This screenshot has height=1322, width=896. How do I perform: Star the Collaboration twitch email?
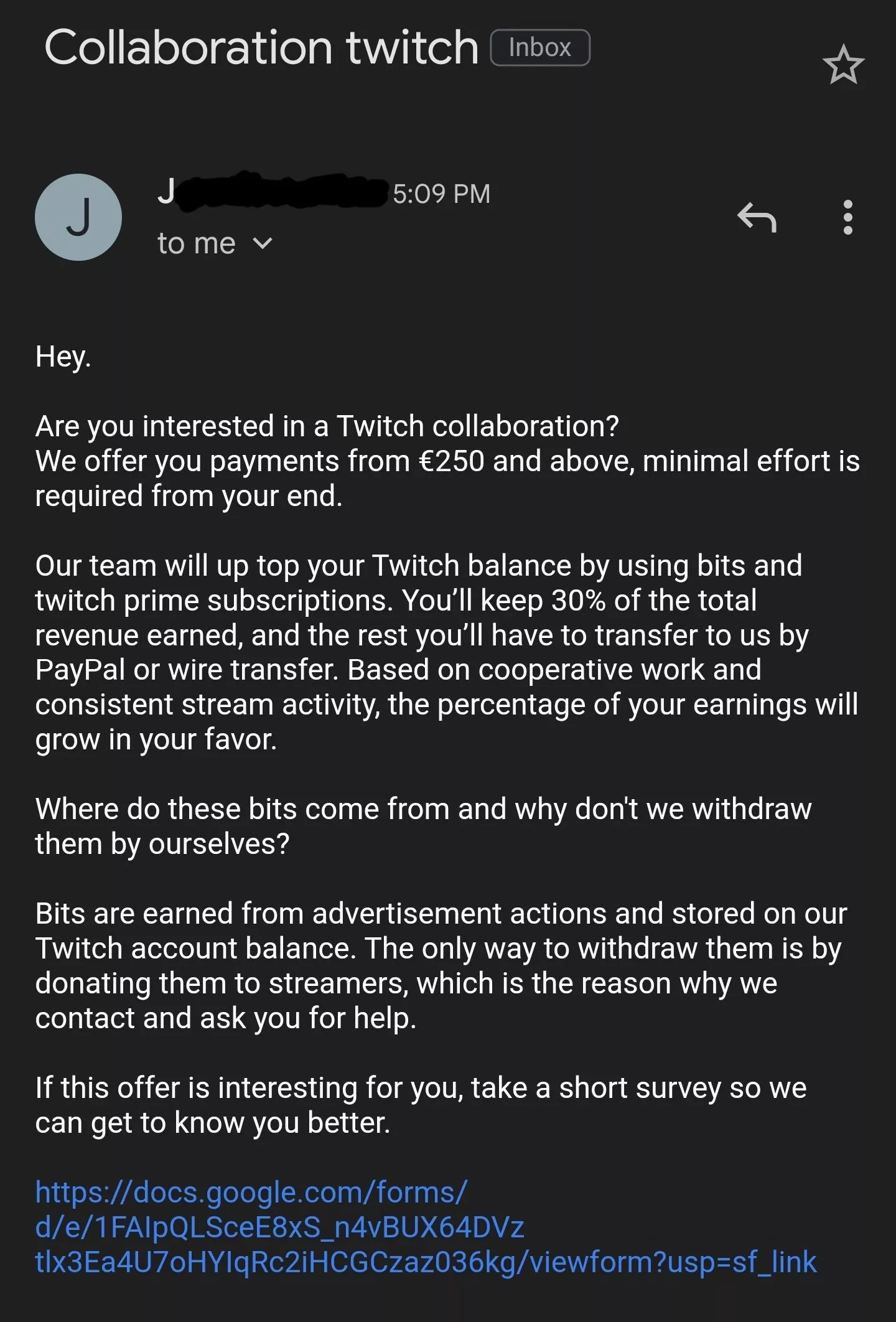pos(843,65)
